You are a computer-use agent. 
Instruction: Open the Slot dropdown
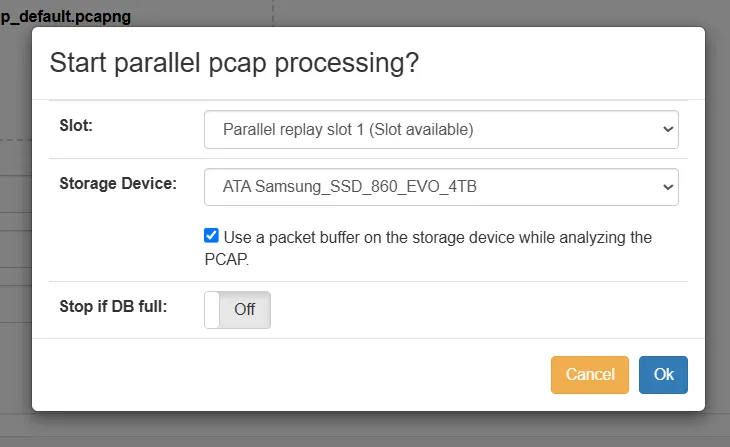coord(441,129)
